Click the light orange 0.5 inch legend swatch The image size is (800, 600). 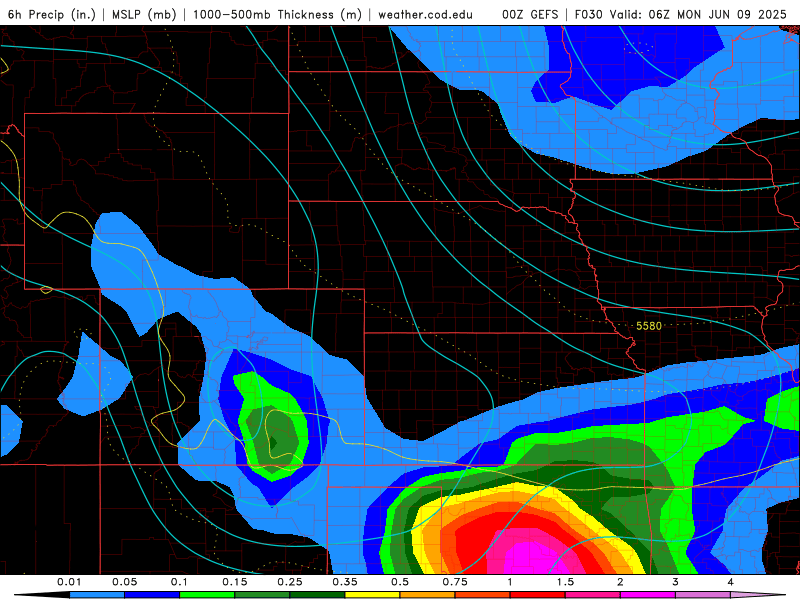428,595
